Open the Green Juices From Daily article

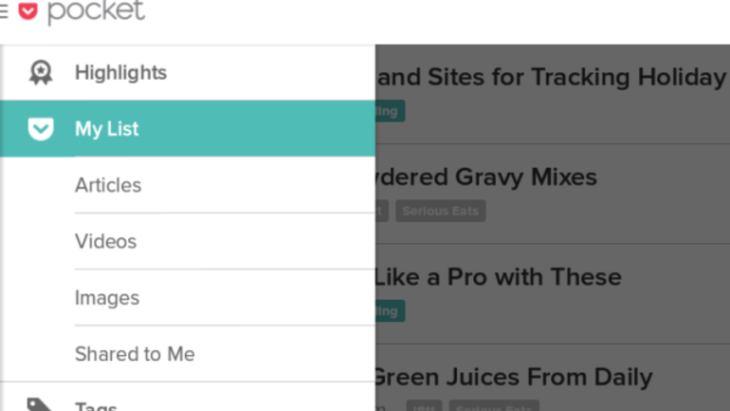pos(514,377)
